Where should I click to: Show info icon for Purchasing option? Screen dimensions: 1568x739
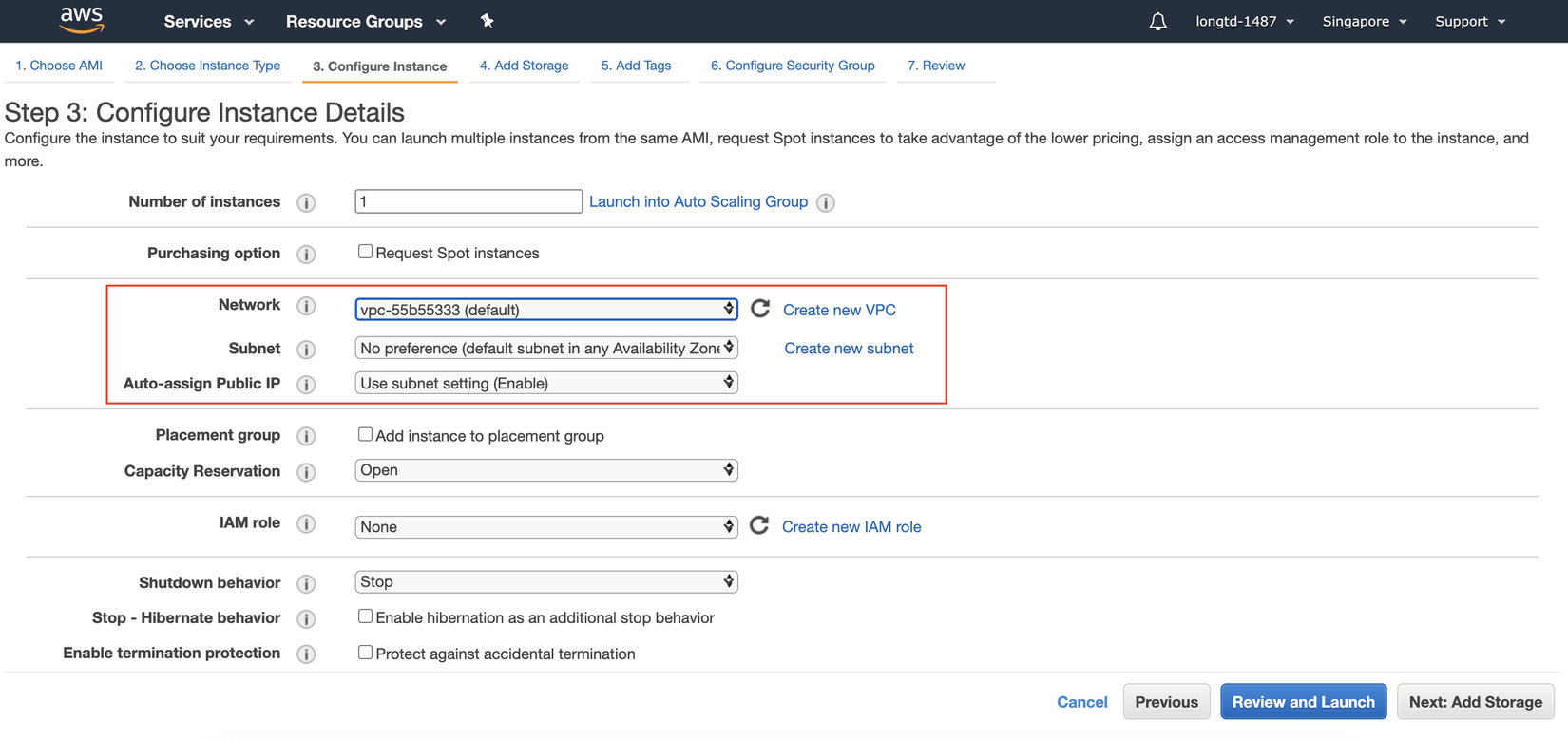point(306,254)
